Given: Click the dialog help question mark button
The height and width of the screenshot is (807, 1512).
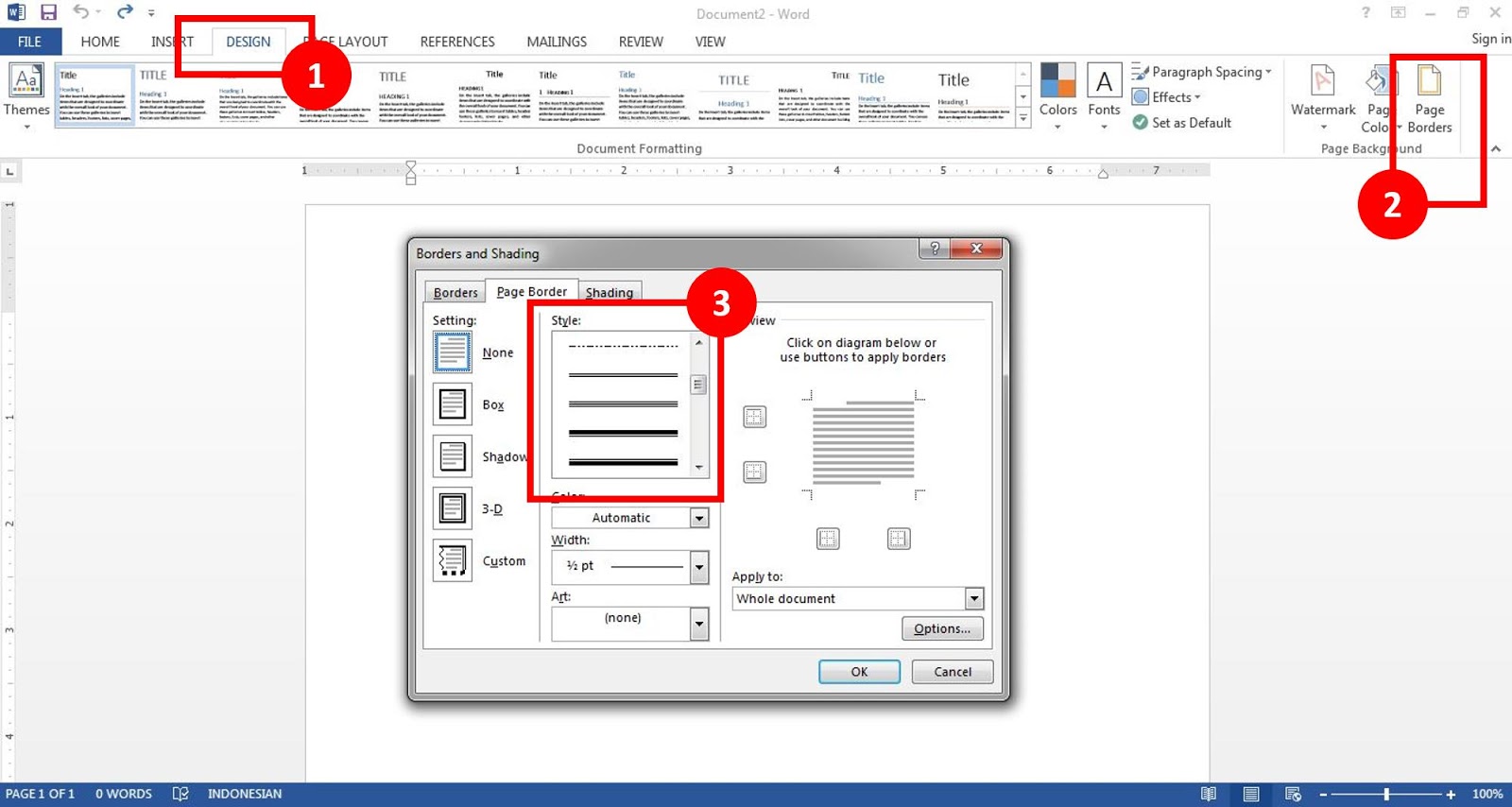Looking at the screenshot, I should [x=935, y=248].
